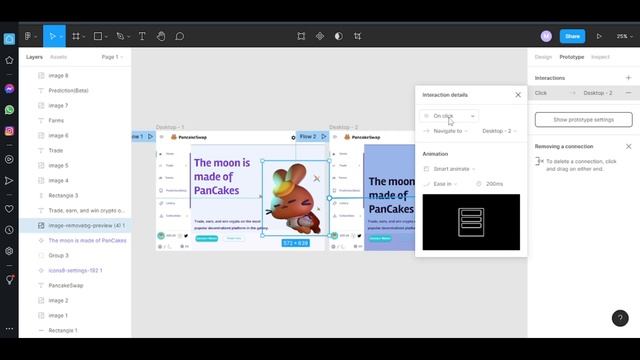Present the prototype with play icon
This screenshot has width=640, height=360.
pos(599,36)
